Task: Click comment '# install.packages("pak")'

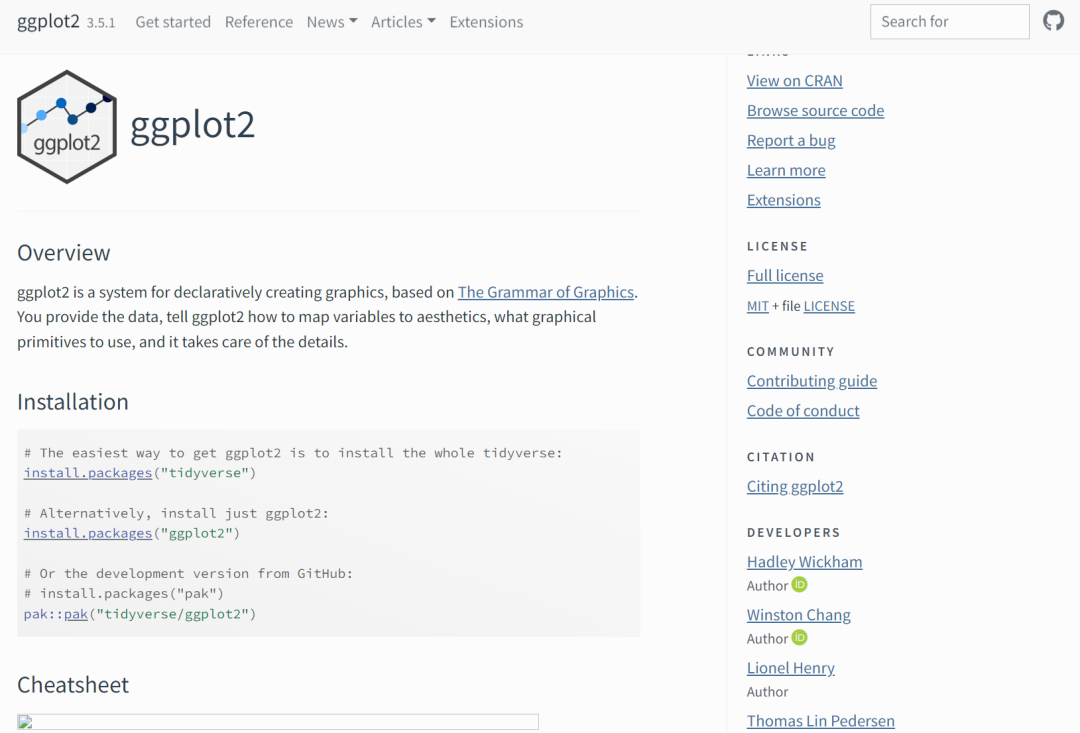Action: pos(124,593)
